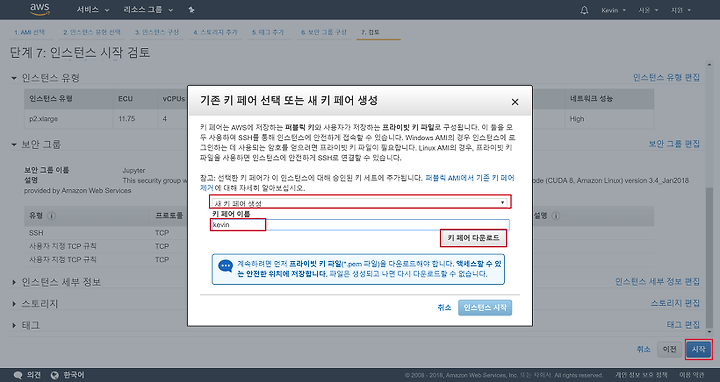720x382 pixels.
Task: Open the 리소스 그룹 menu
Action: [x=148, y=10]
